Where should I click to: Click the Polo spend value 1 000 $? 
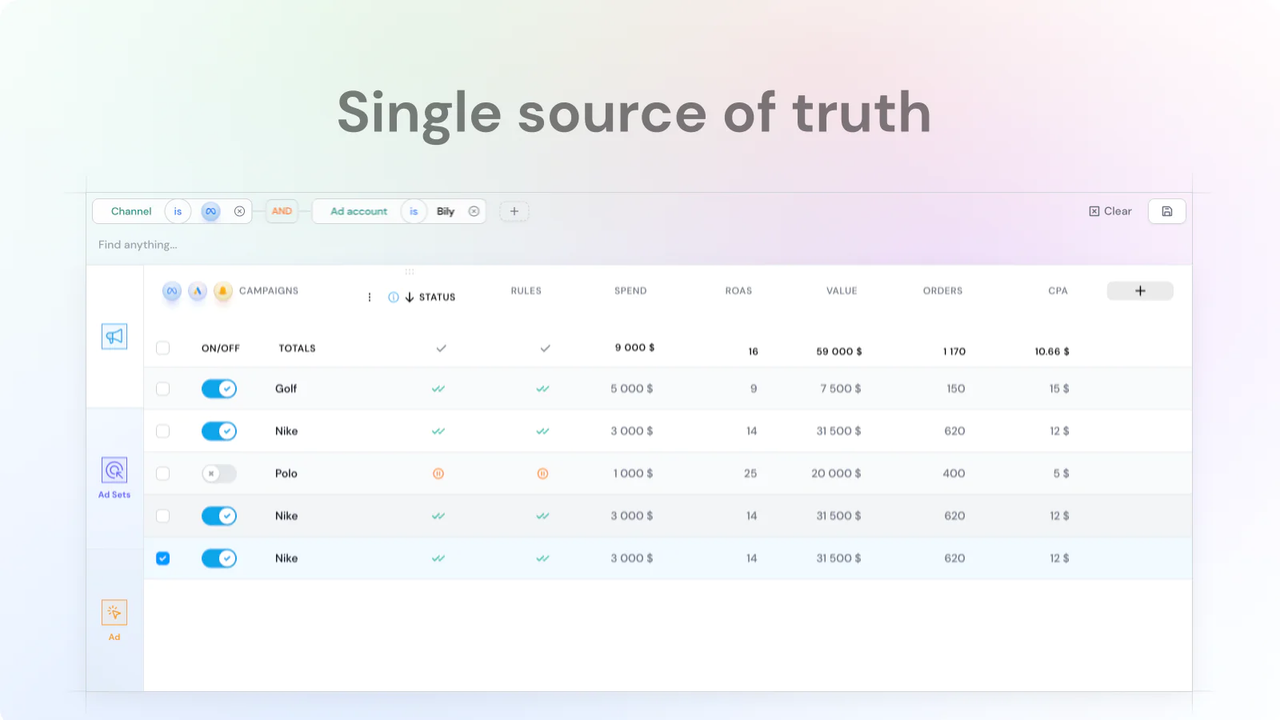[x=632, y=474]
